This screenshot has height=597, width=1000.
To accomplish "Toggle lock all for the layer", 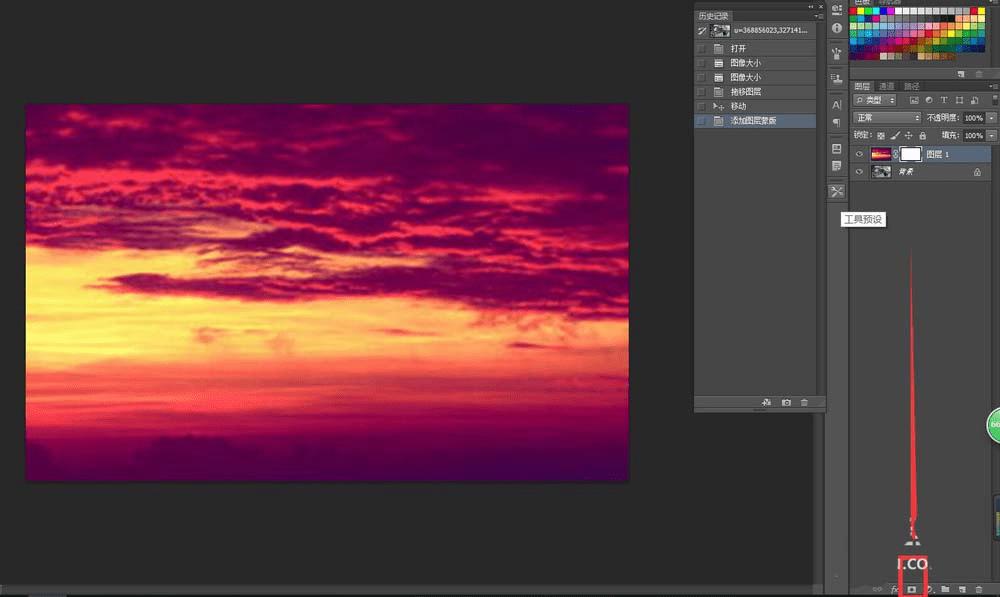I will 923,136.
